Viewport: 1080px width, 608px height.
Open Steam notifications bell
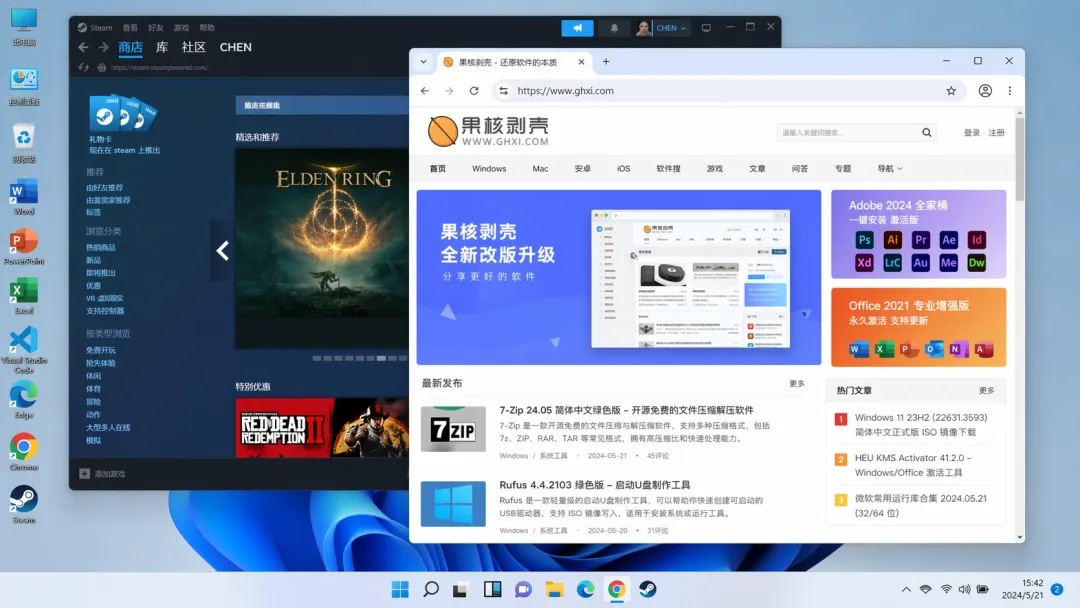[614, 28]
